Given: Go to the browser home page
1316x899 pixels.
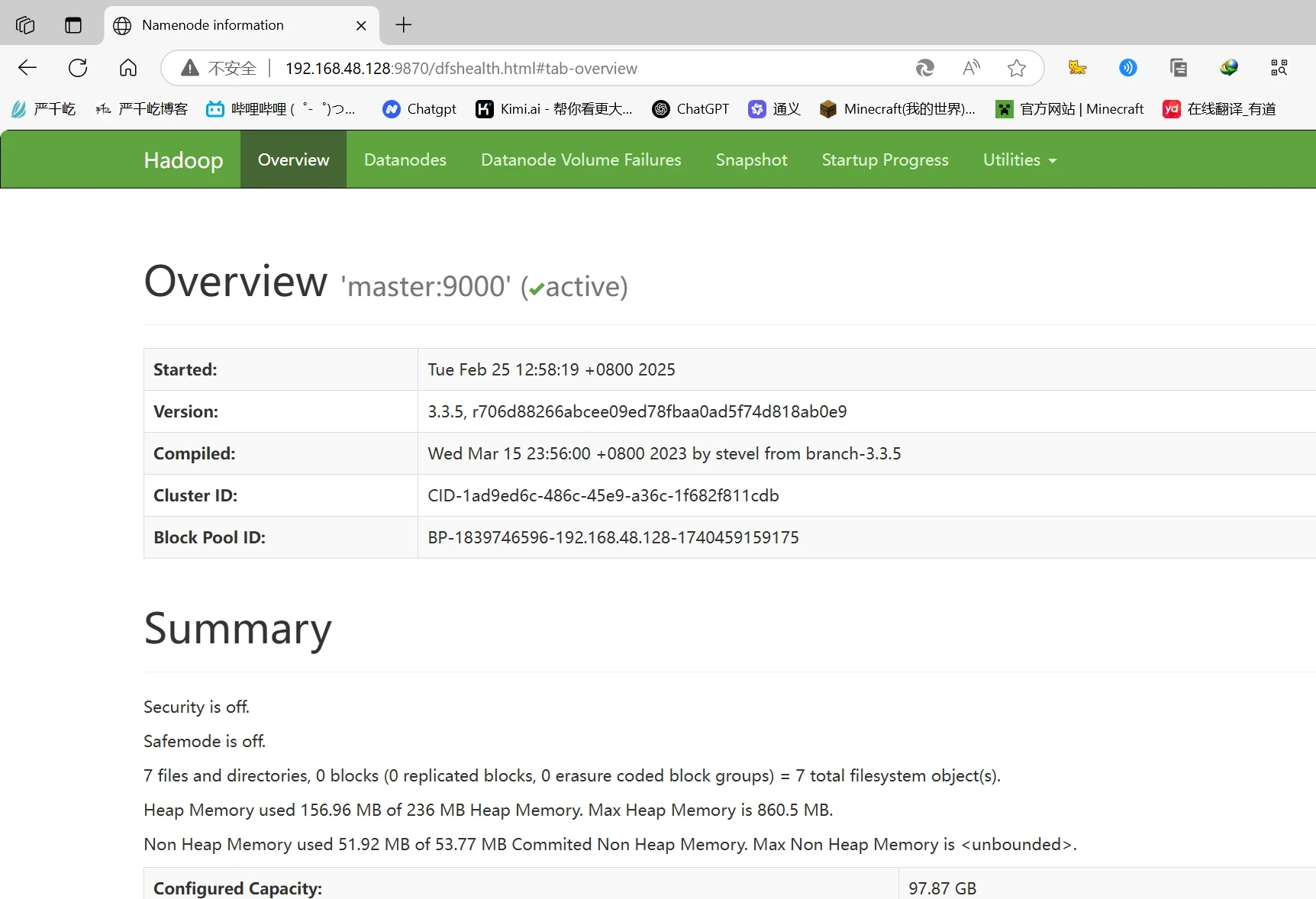Looking at the screenshot, I should coord(128,68).
